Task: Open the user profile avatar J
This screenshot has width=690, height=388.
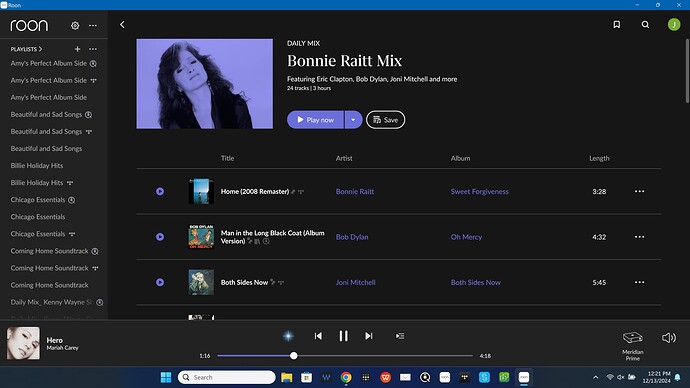Action: point(674,25)
